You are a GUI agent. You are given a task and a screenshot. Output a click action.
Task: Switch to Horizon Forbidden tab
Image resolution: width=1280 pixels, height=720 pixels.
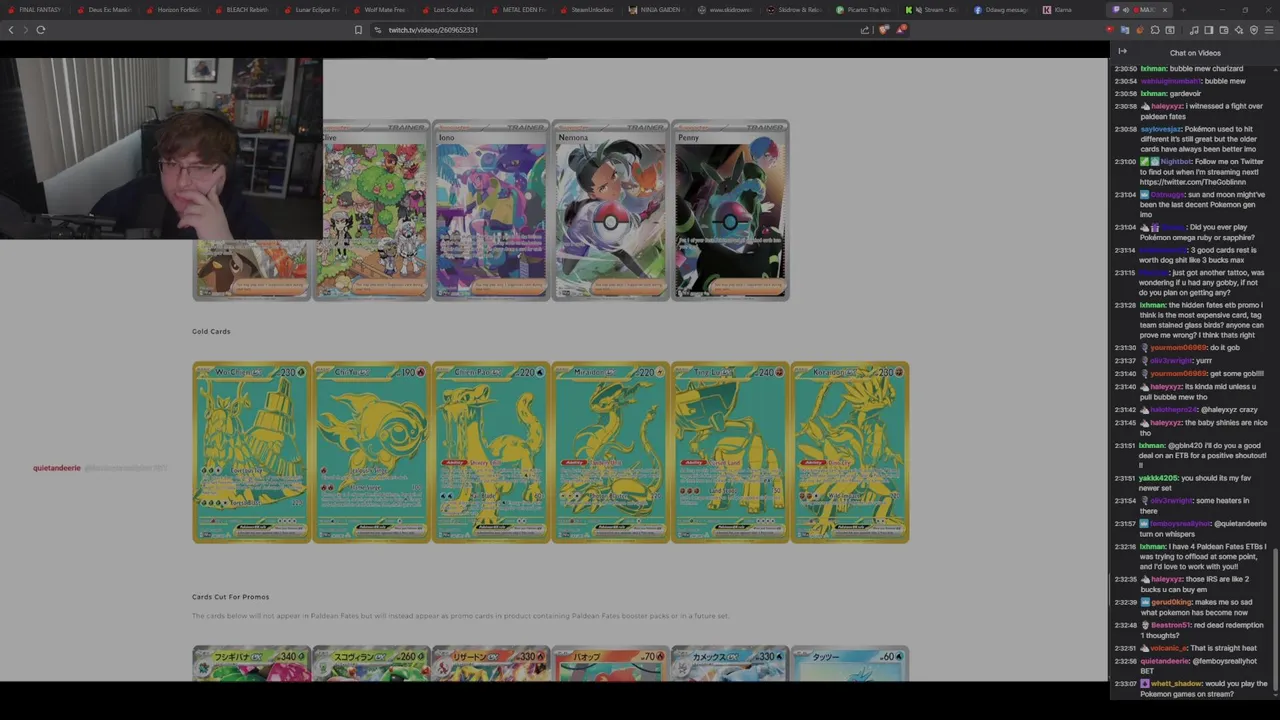tap(173, 10)
